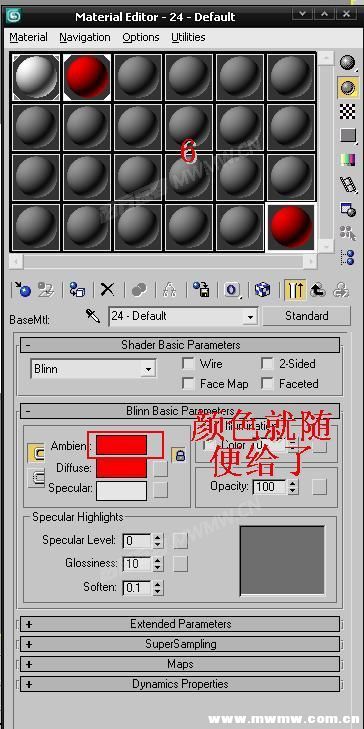364x729 pixels.
Task: Open the Material/Map Navigator icon
Action: (x=348, y=257)
